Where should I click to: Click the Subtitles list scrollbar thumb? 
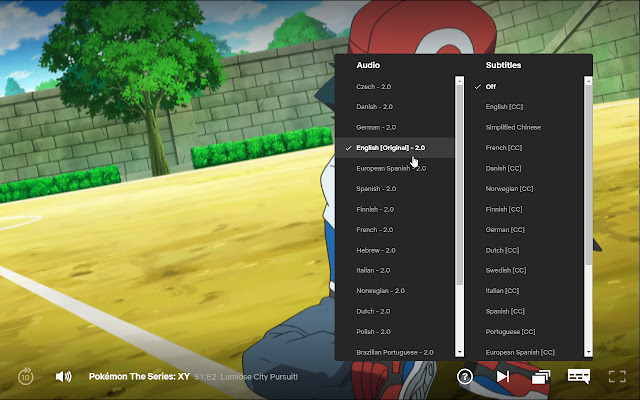(x=588, y=175)
